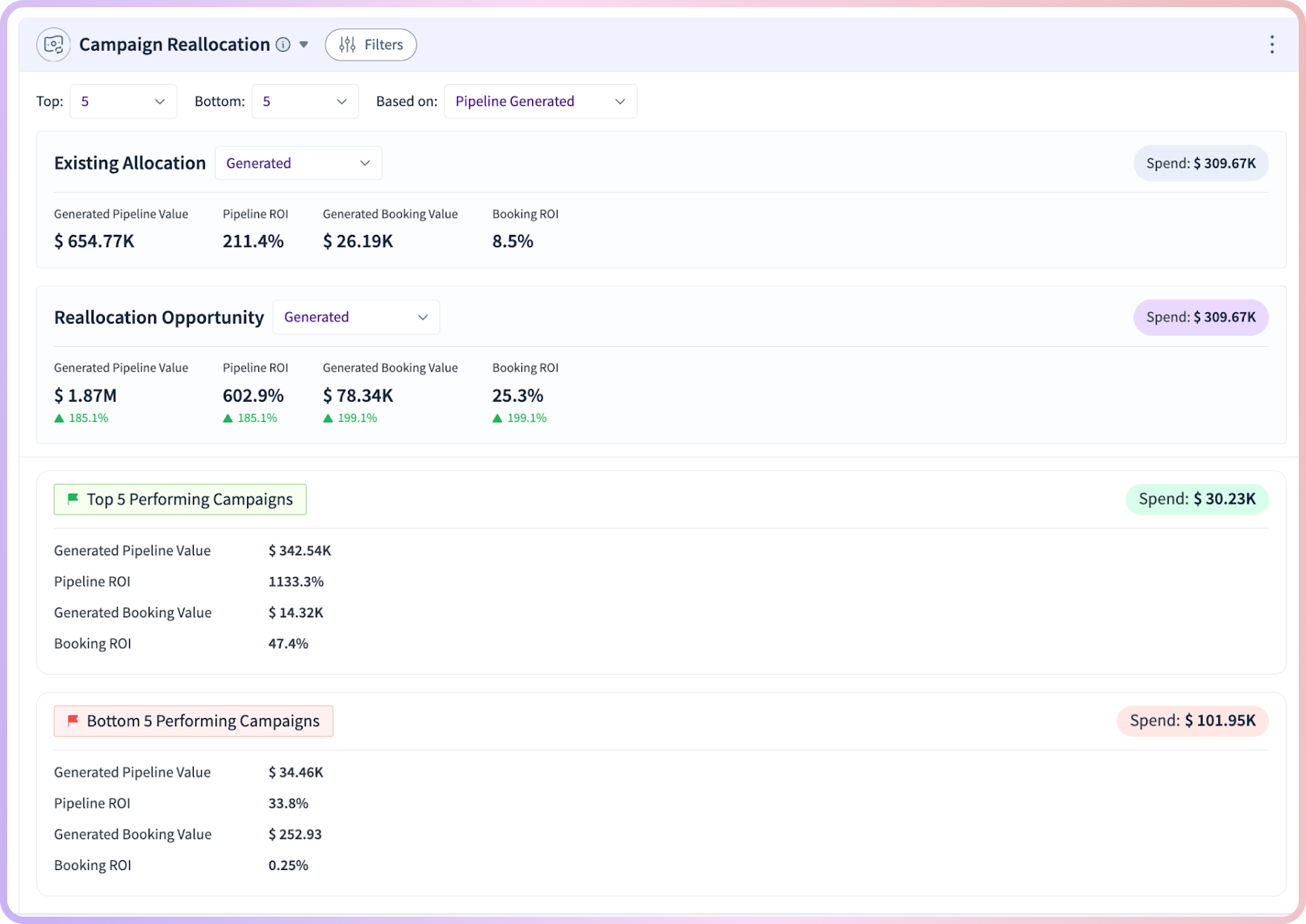Select the $252.93 generated booking value
This screenshot has height=924, width=1306.
tap(295, 834)
